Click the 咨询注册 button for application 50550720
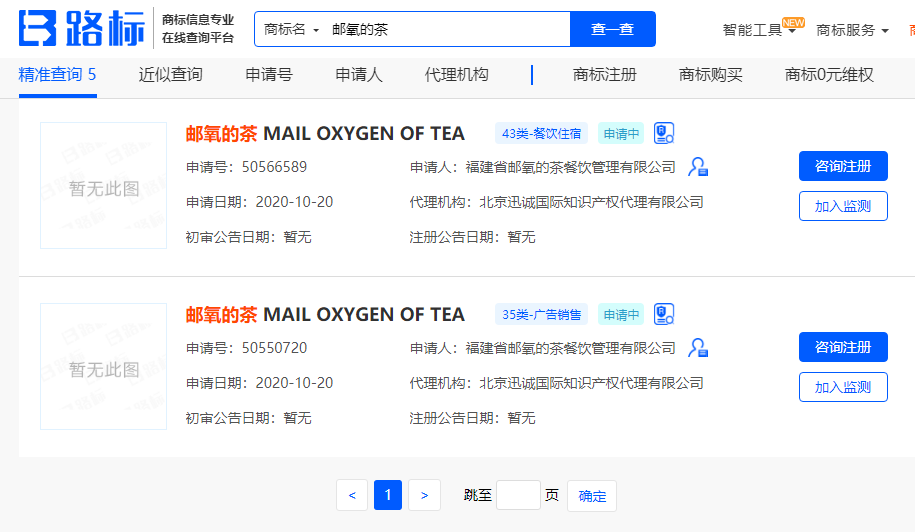This screenshot has height=532, width=915. point(843,347)
